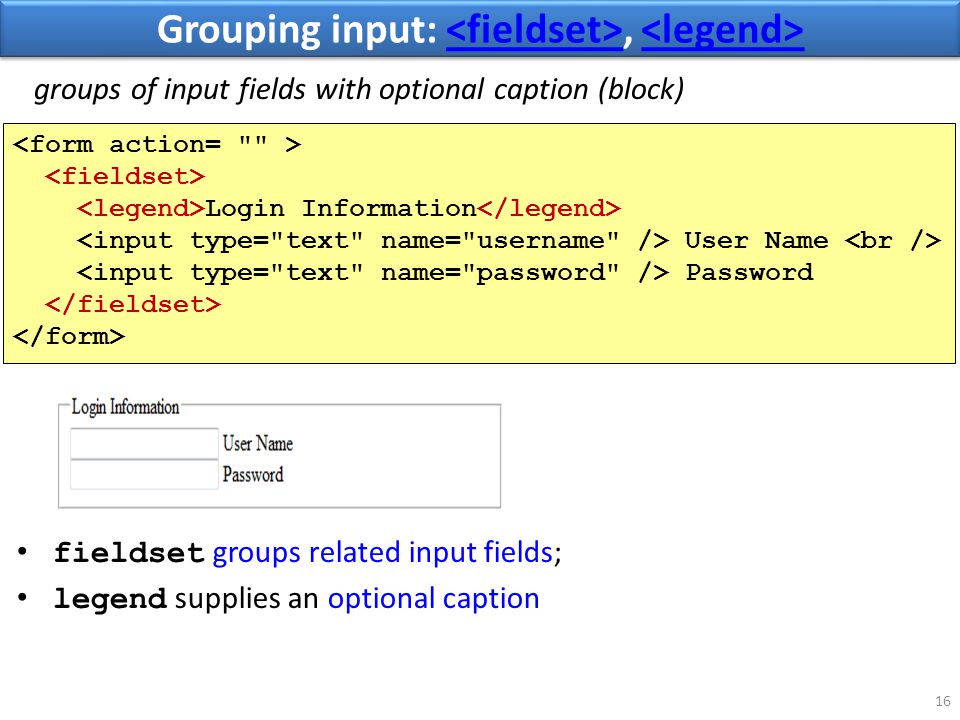Click the name="password" input code line
Image resolution: width=960 pixels, height=720 pixels.
click(445, 272)
